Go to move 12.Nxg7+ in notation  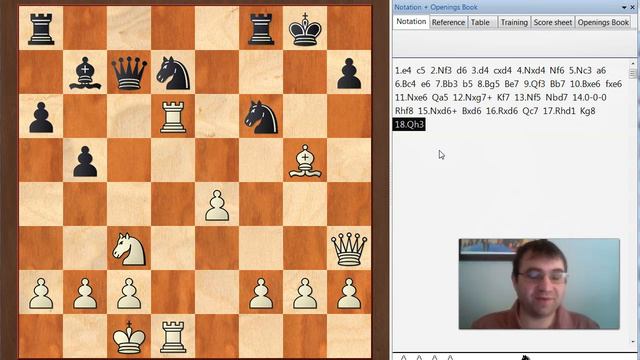472,98
